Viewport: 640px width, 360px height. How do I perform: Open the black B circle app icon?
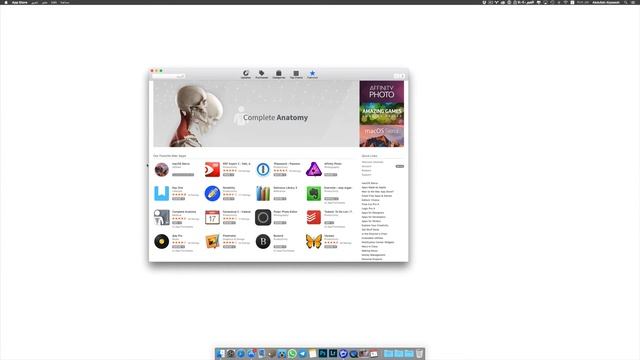pos(263,242)
